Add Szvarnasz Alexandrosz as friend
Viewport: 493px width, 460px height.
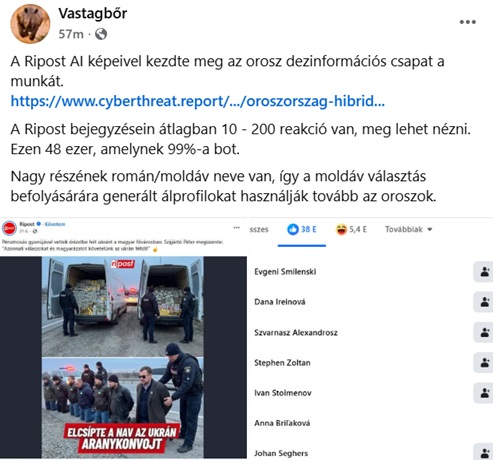484,332
